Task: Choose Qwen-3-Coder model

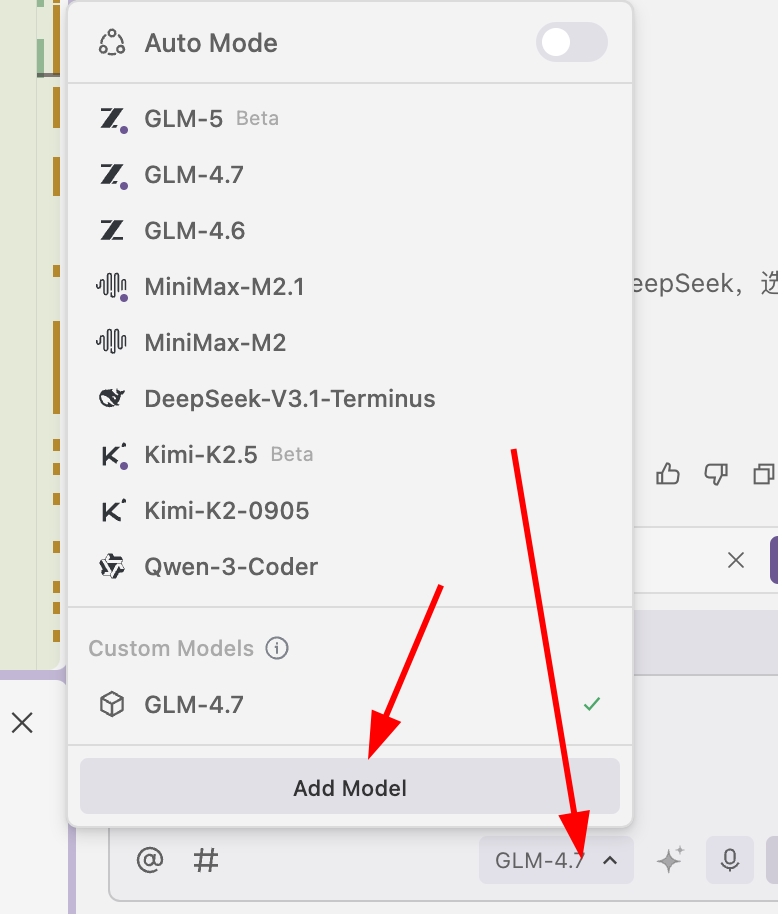Action: pos(230,567)
